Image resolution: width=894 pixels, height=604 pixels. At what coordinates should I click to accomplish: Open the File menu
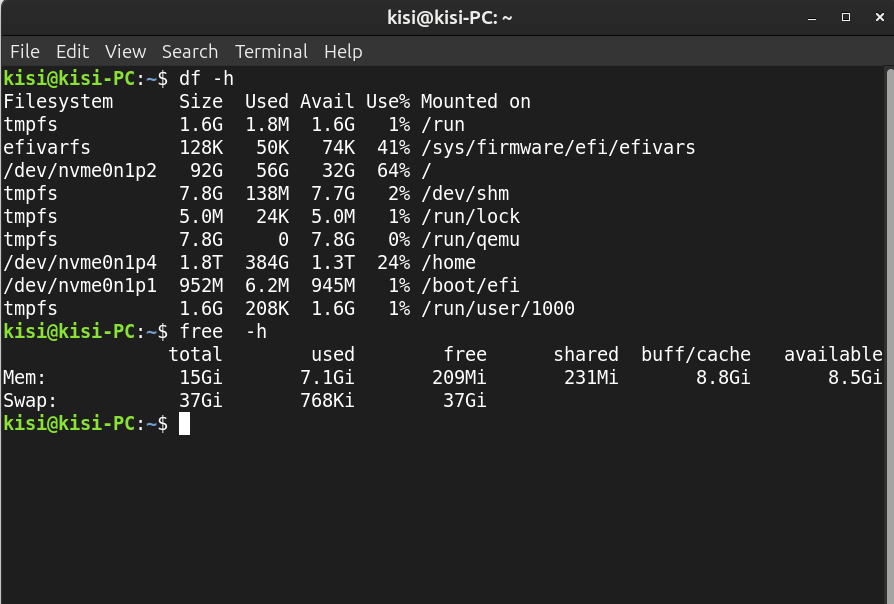point(25,52)
